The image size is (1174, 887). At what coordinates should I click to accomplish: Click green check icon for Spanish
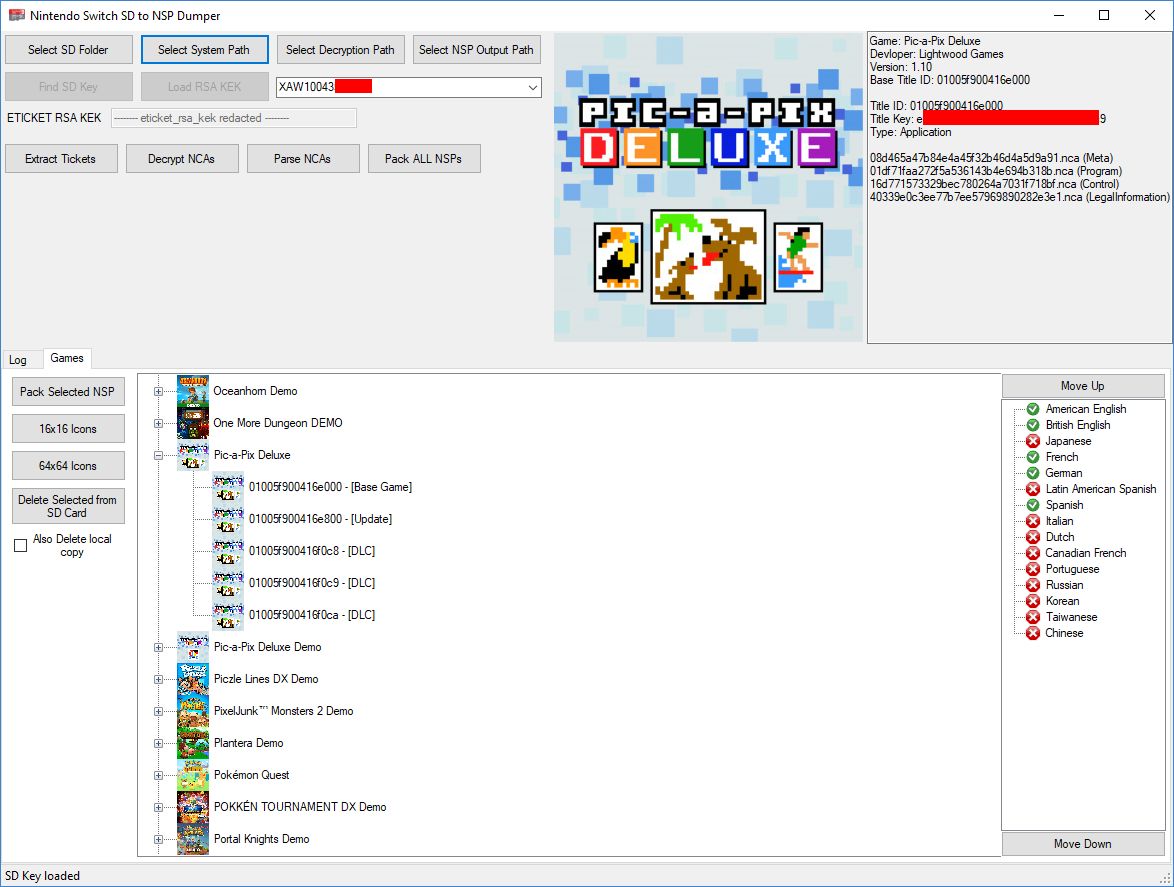1032,505
